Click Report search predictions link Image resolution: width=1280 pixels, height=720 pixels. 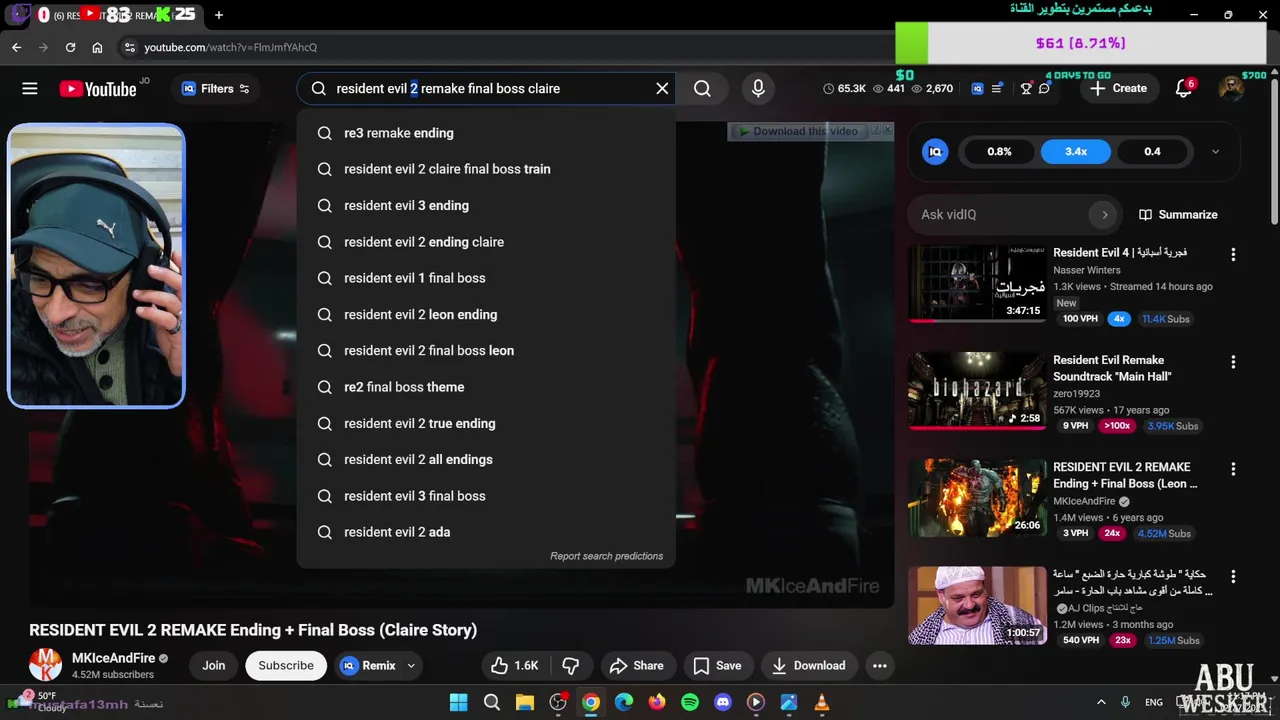[x=606, y=556]
